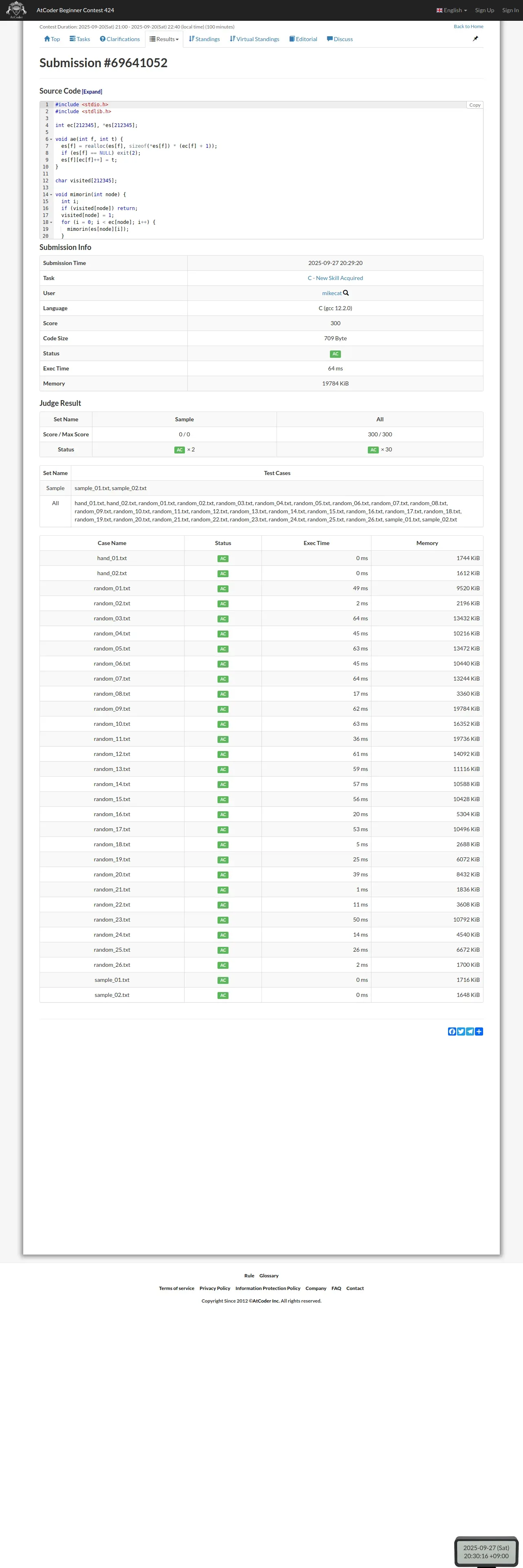
Task: Click the AtCoder logo in the header
Action: (16, 10)
